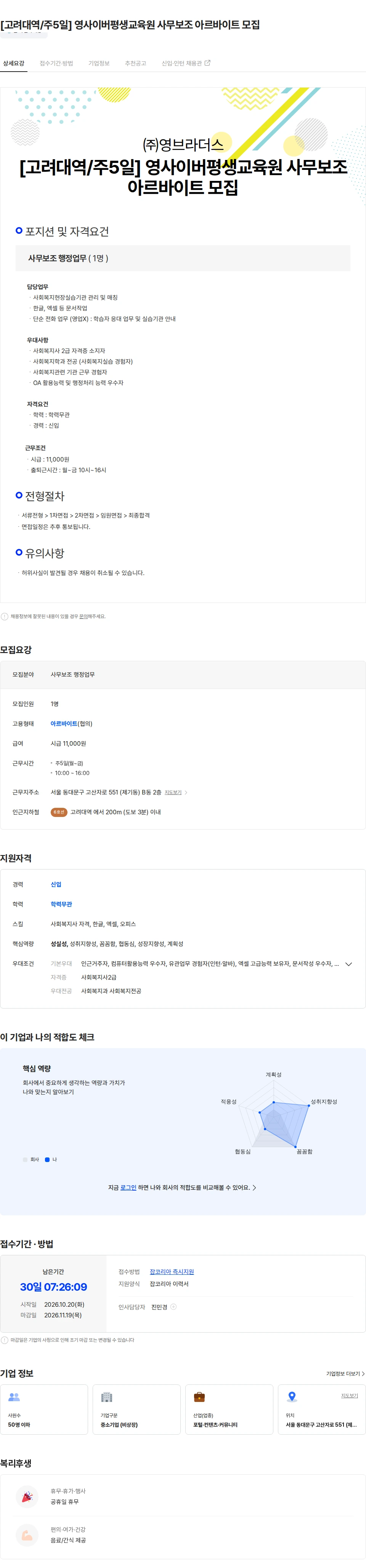Click the 휴무·휴가·행사 party icon
Image resolution: width=366 pixels, height=1568 pixels.
tap(27, 1496)
